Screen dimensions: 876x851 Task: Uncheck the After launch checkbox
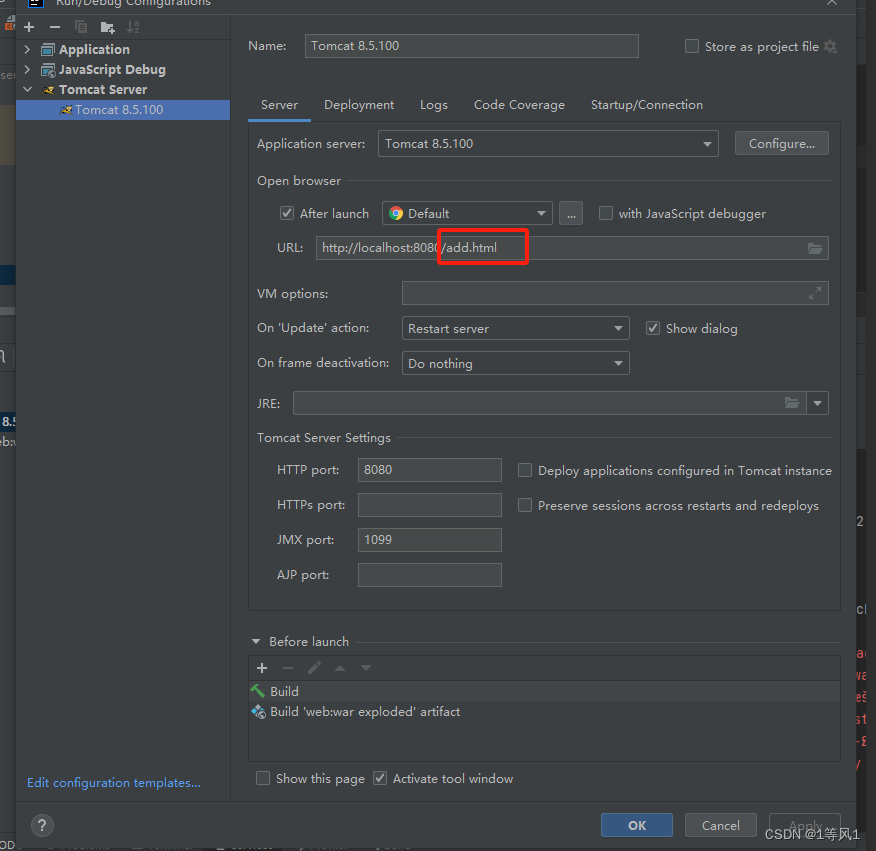click(287, 213)
